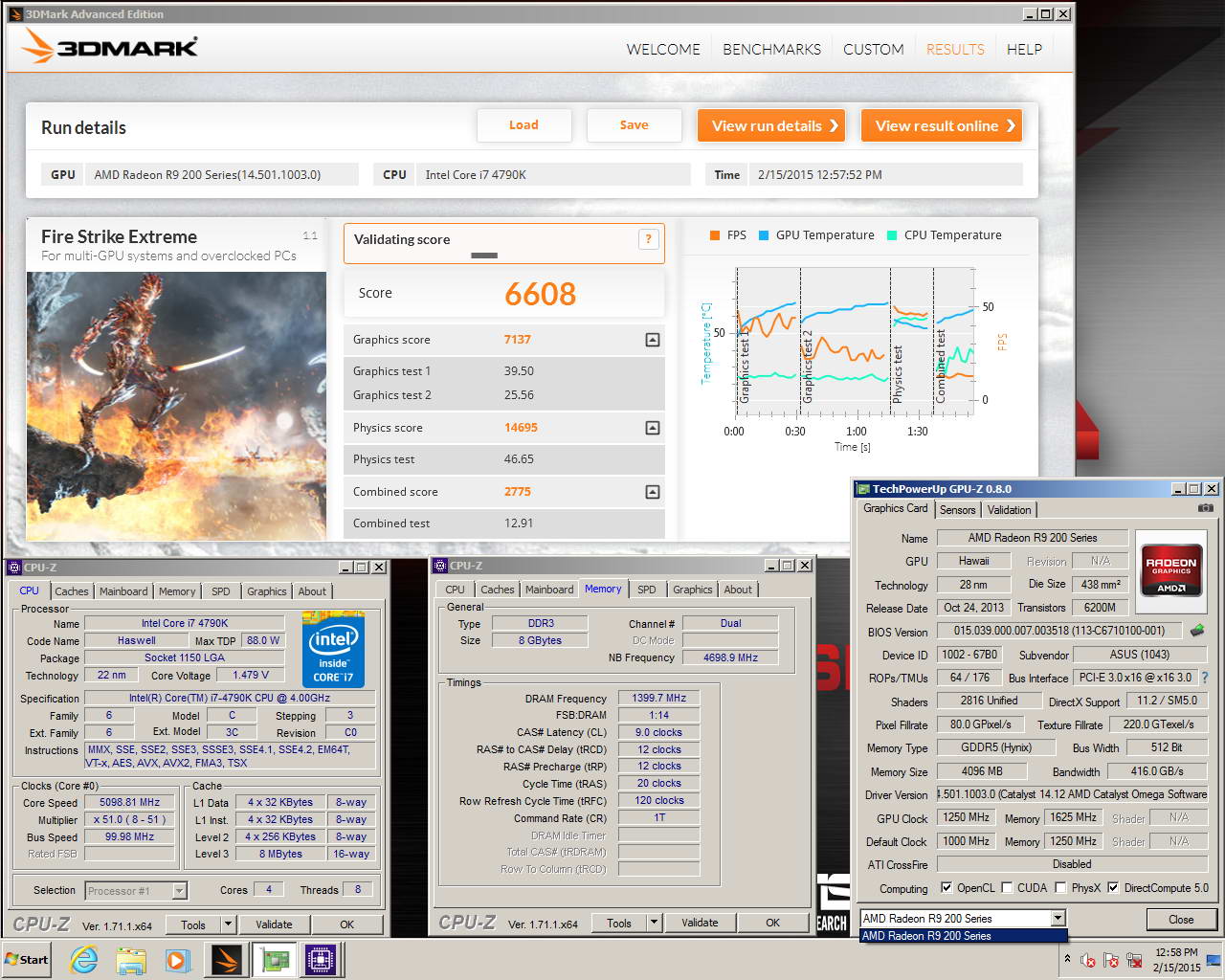
Task: Click the Action Center flag tray icon
Action: [1111, 960]
